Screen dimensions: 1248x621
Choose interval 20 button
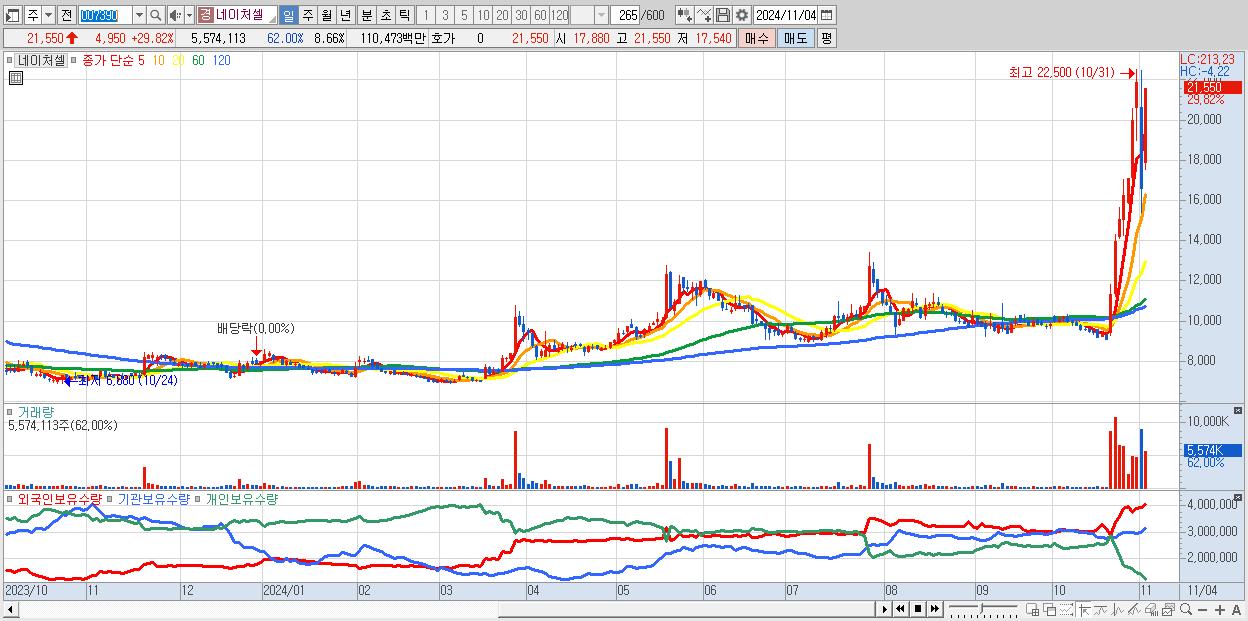502,16
